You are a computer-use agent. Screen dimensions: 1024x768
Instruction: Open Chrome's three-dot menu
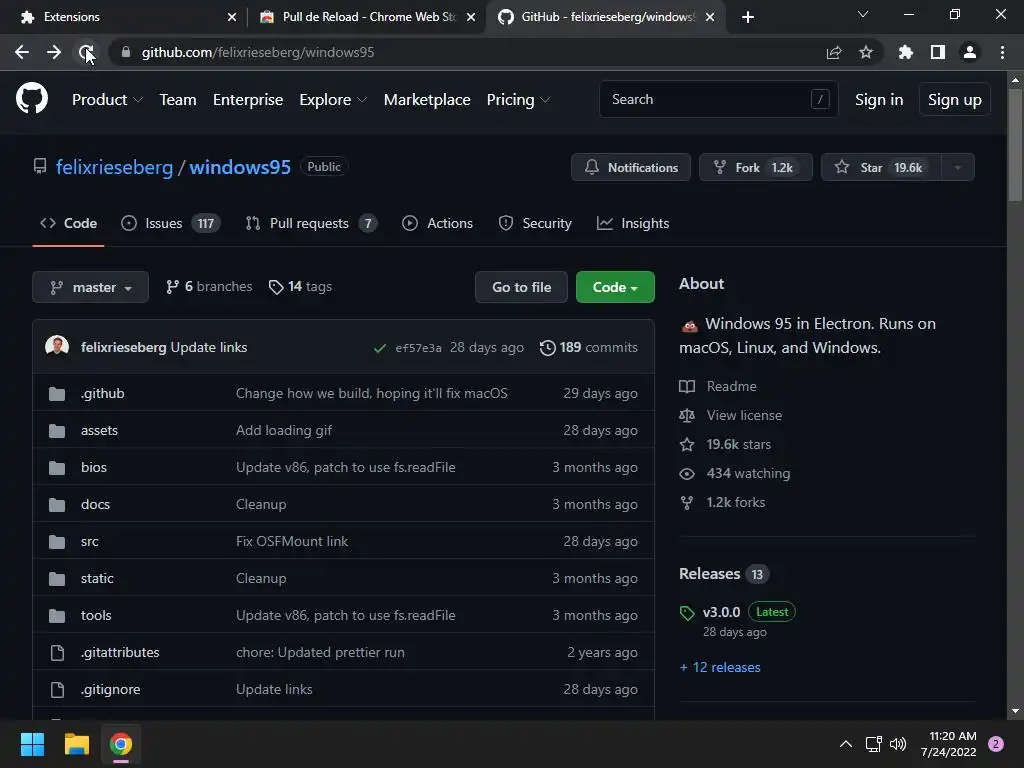[1002, 52]
